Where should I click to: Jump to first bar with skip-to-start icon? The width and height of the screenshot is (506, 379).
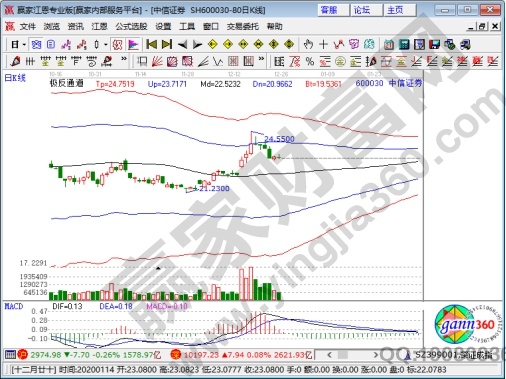click(152, 44)
